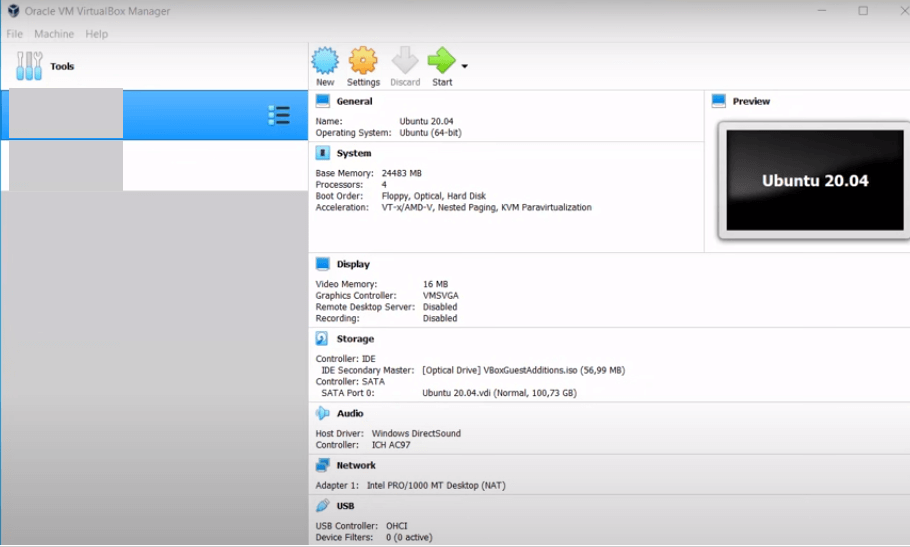Click the Floppy, Optical, Hard Disk boot order
Image resolution: width=910 pixels, height=547 pixels.
pos(434,196)
